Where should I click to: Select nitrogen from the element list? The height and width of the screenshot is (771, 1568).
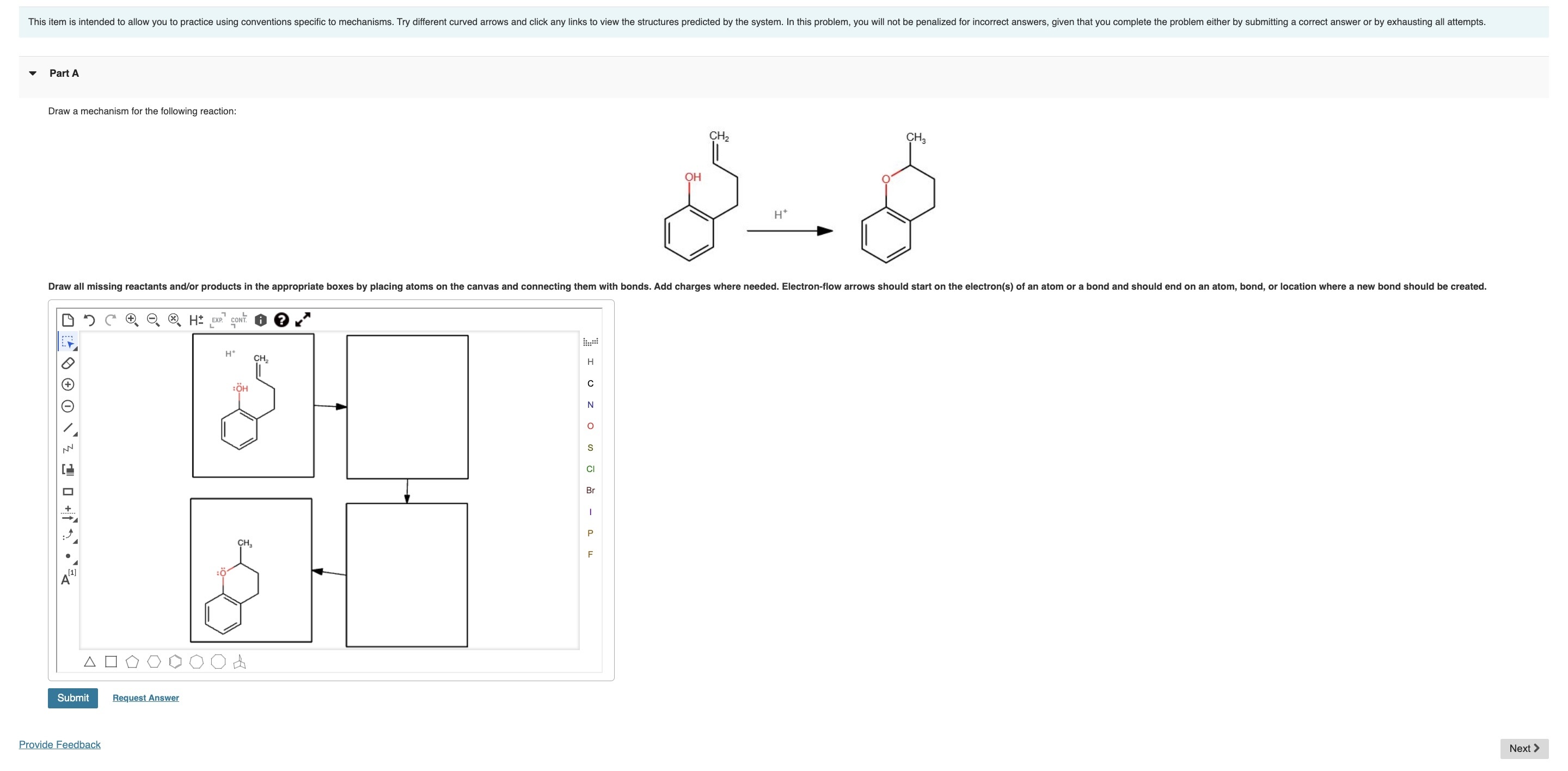[590, 404]
